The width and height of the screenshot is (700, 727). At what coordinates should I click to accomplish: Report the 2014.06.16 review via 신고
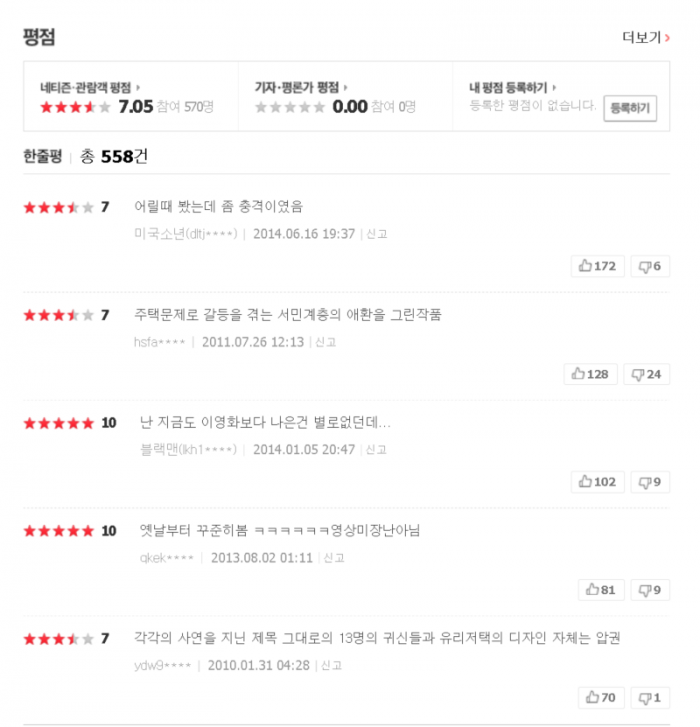(376, 234)
